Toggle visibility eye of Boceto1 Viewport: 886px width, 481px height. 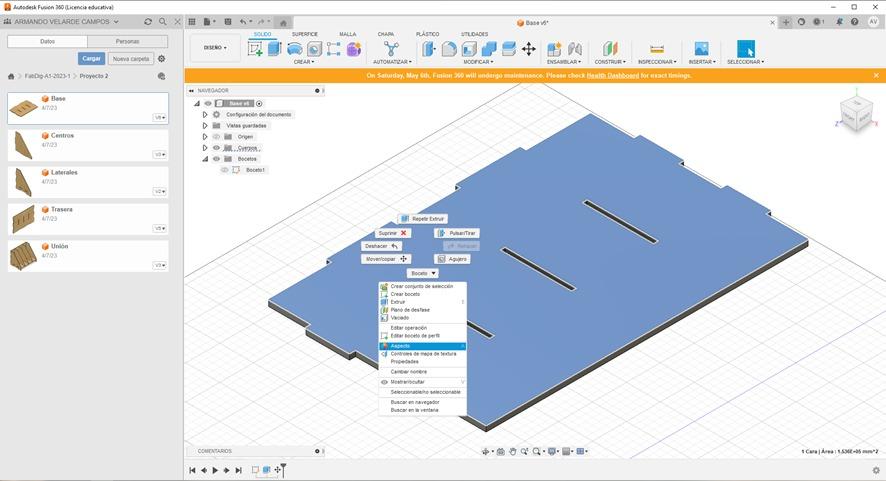(225, 170)
